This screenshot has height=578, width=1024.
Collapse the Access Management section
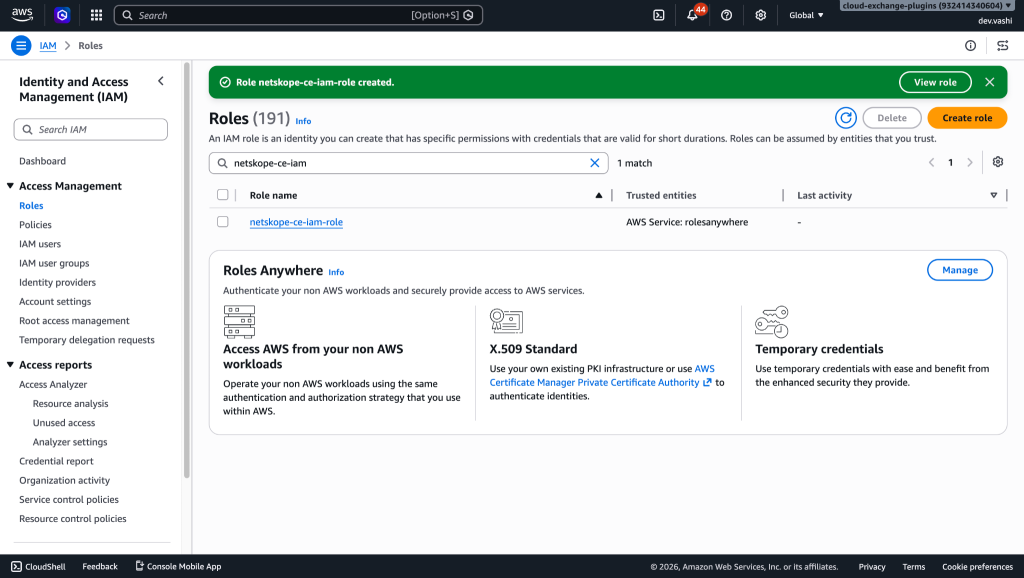(10, 186)
